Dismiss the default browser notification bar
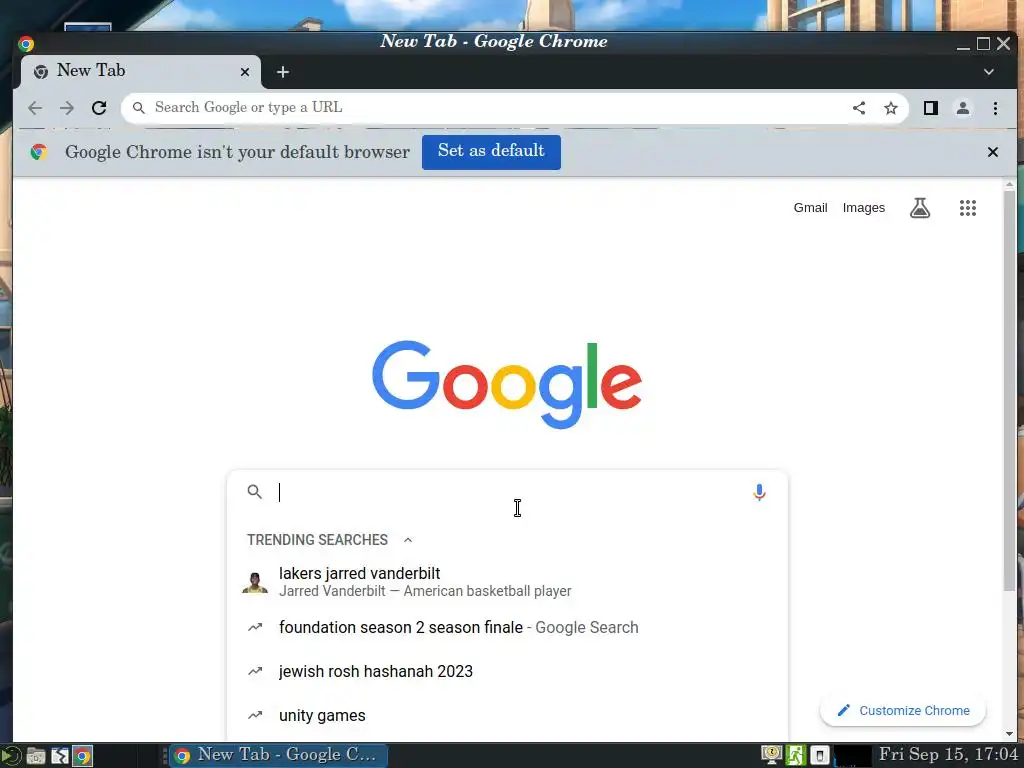The image size is (1024, 768). click(x=993, y=152)
